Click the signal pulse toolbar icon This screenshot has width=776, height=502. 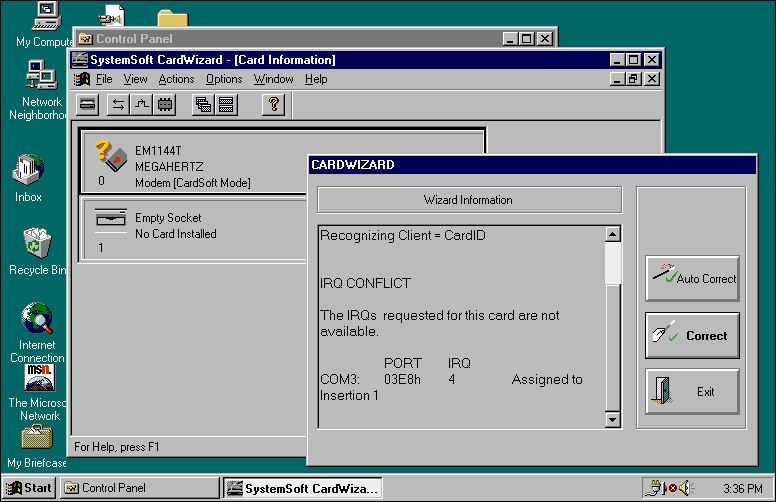click(142, 104)
